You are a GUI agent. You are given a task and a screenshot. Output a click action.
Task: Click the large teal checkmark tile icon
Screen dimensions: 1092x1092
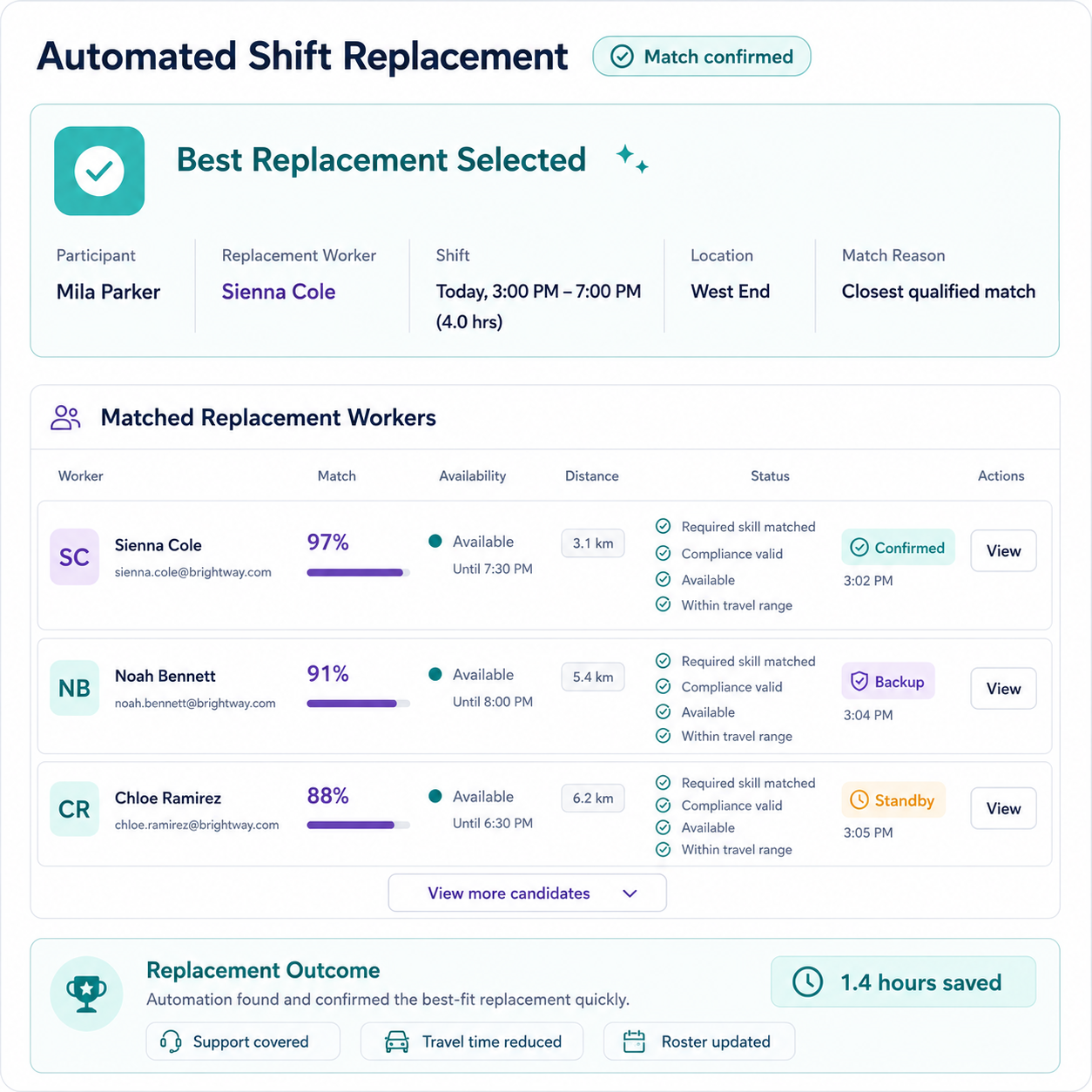coord(99,171)
